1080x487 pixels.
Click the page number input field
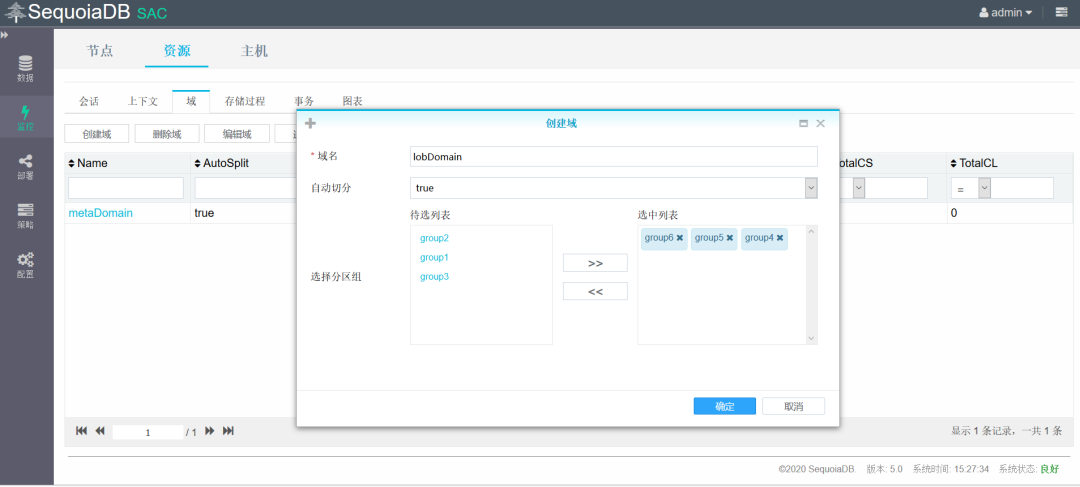point(147,433)
